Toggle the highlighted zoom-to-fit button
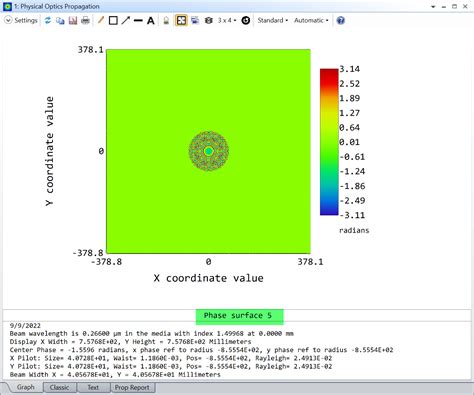The width and height of the screenshot is (474, 395). click(181, 21)
